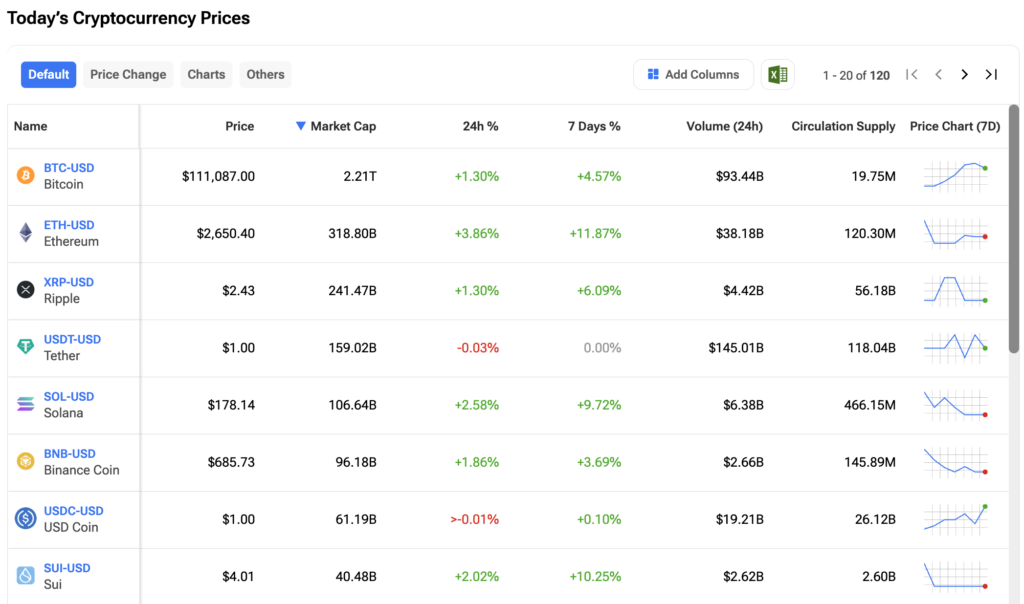Click the Add Columns button

pyautogui.click(x=694, y=74)
